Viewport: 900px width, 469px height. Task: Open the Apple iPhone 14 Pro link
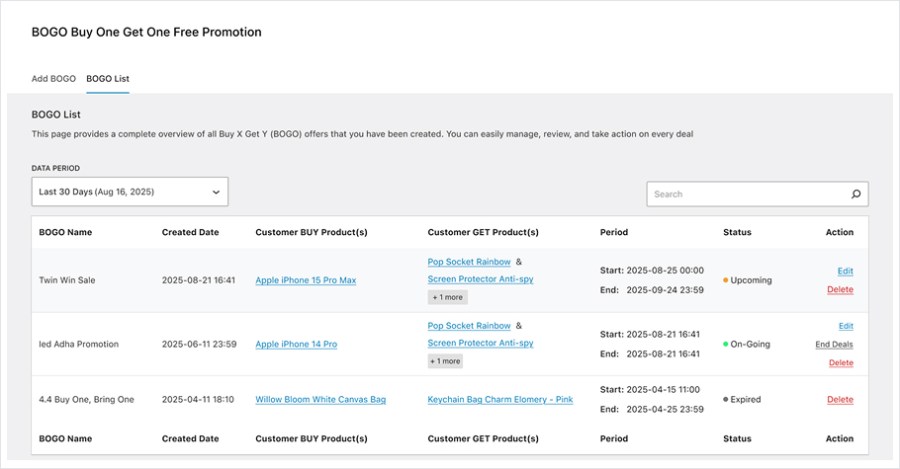coord(296,344)
